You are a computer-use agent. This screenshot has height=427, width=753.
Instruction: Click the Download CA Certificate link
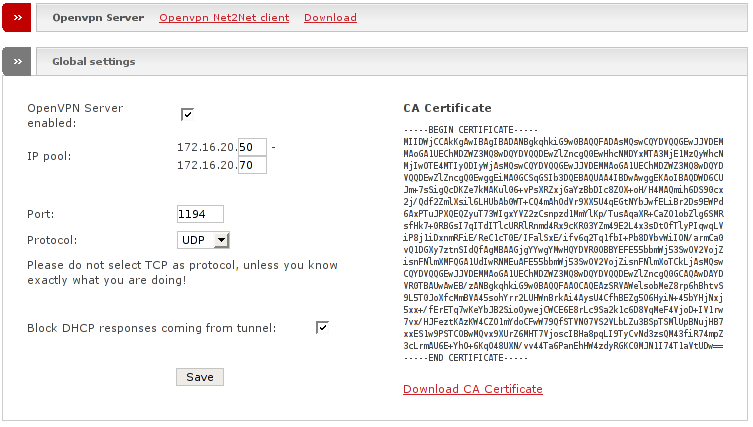(473, 389)
